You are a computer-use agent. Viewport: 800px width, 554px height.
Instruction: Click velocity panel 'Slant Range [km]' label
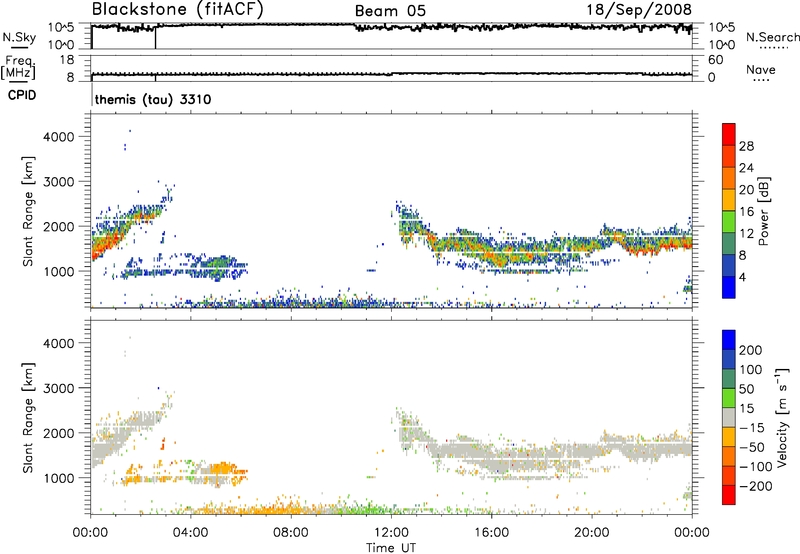point(28,417)
